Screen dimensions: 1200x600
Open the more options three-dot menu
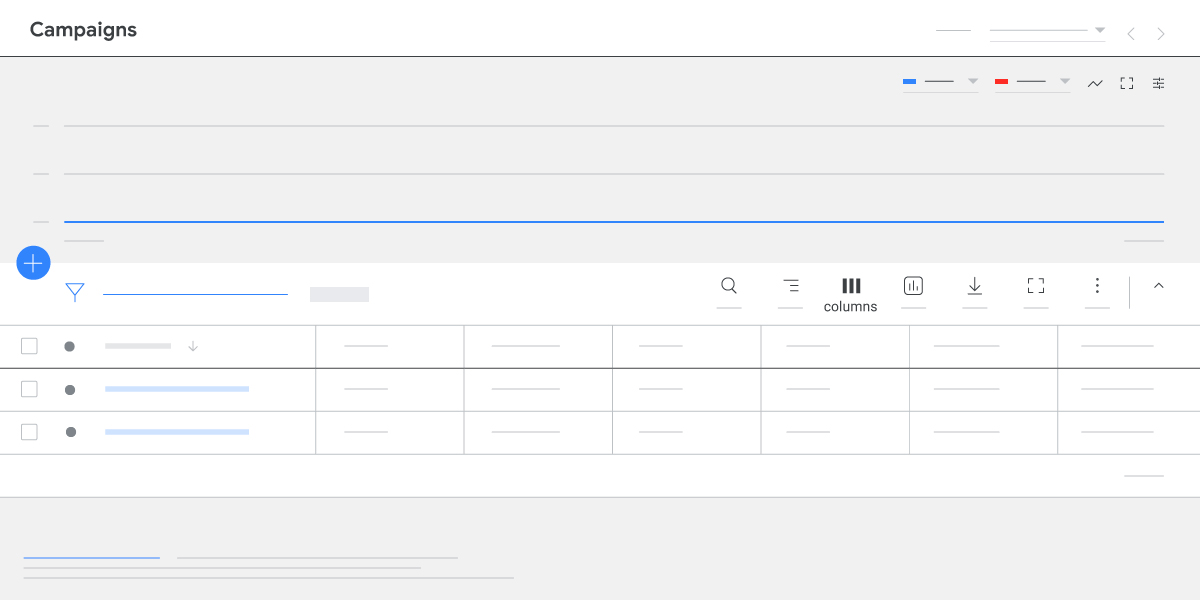click(x=1097, y=285)
